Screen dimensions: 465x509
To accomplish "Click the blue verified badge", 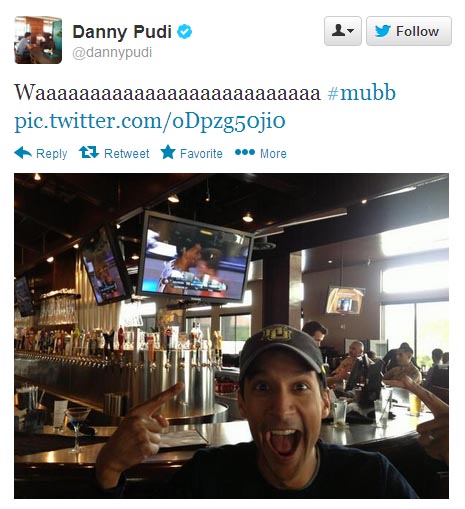I will [x=184, y=32].
